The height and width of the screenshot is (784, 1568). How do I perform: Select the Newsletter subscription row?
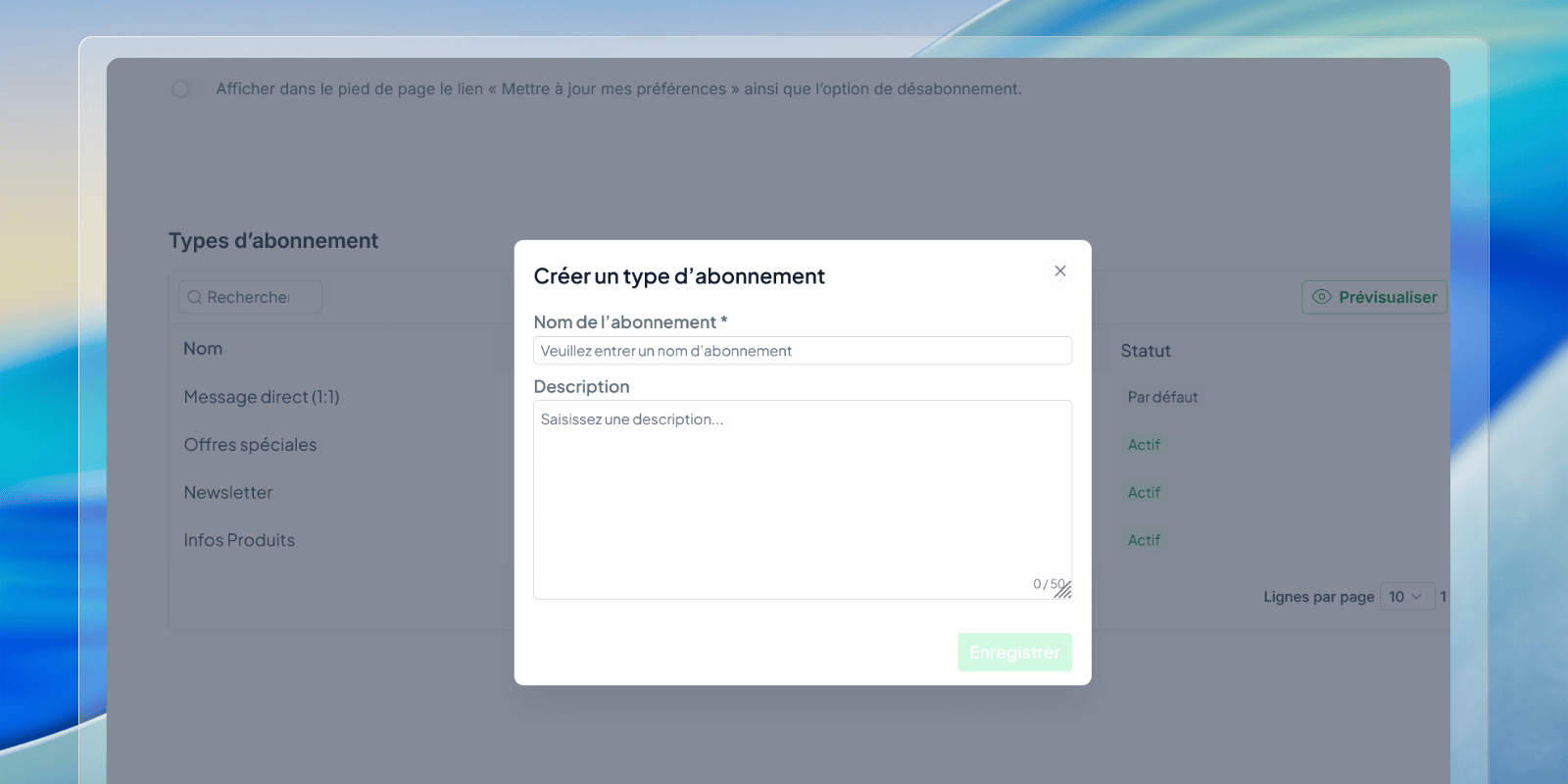pos(228,493)
